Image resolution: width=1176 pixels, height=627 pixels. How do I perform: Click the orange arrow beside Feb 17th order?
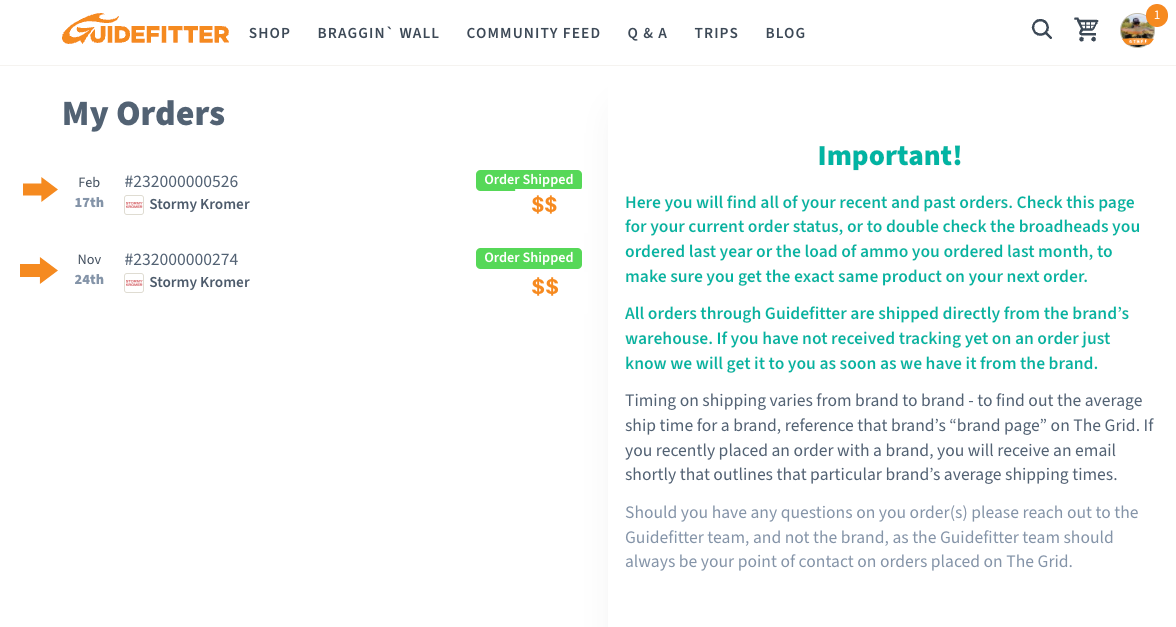tap(40, 190)
